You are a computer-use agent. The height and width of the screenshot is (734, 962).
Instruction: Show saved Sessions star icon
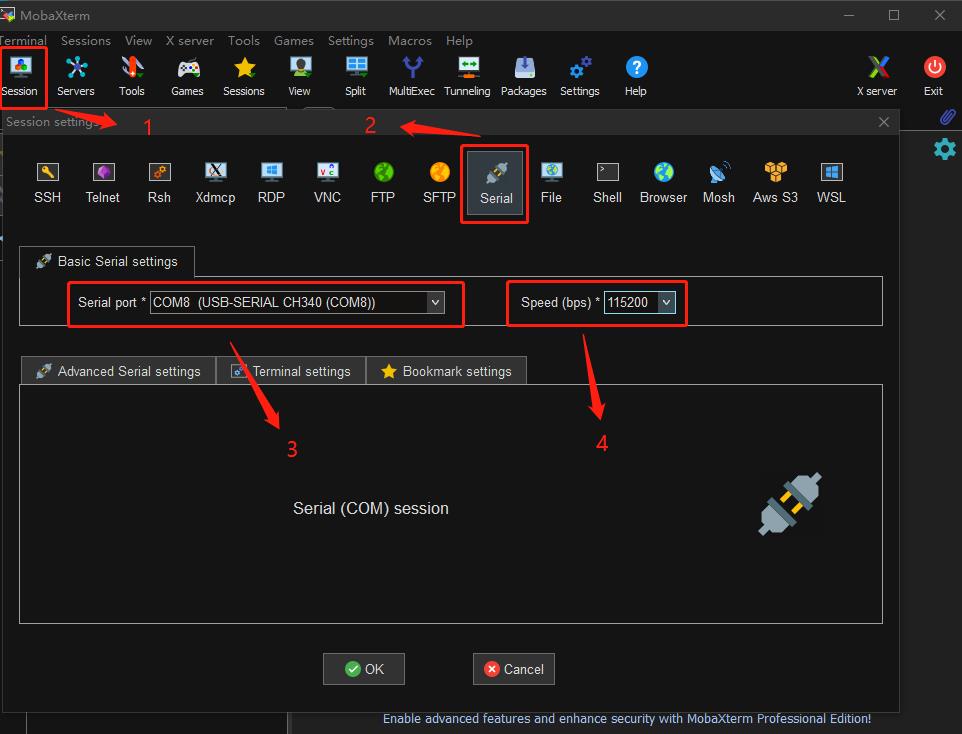(244, 77)
